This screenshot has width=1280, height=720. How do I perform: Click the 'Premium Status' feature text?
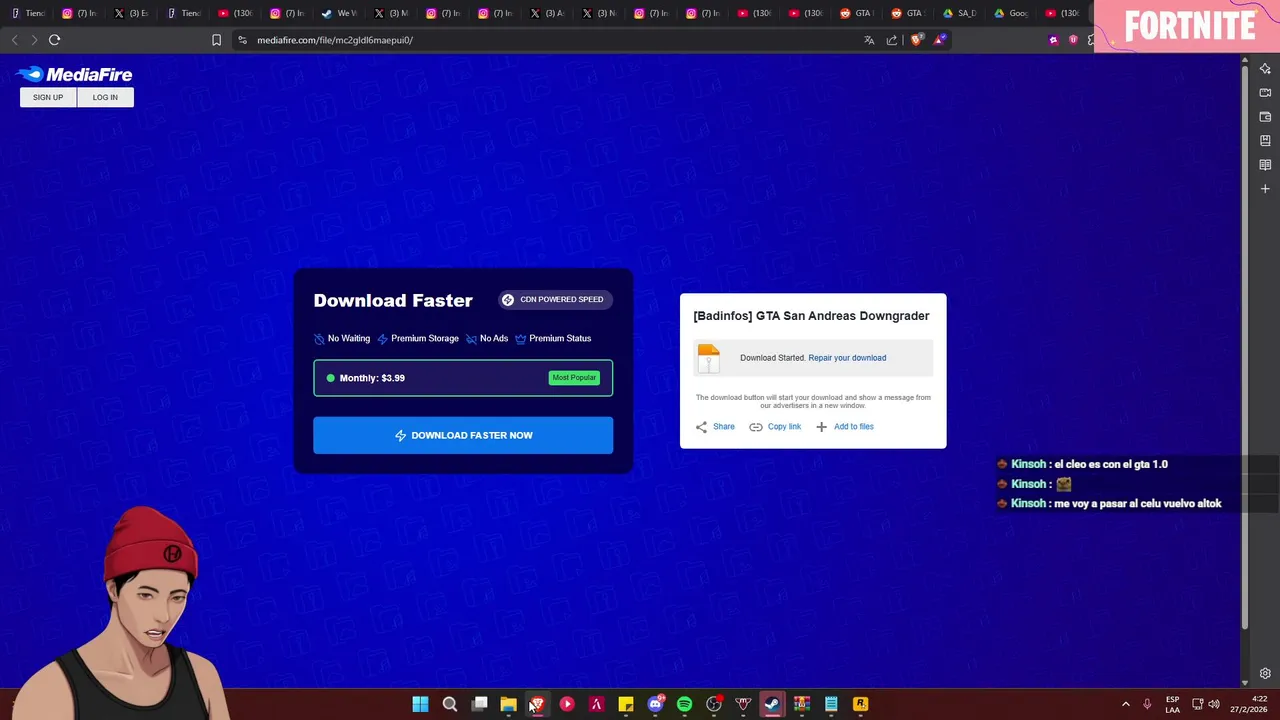[560, 339]
